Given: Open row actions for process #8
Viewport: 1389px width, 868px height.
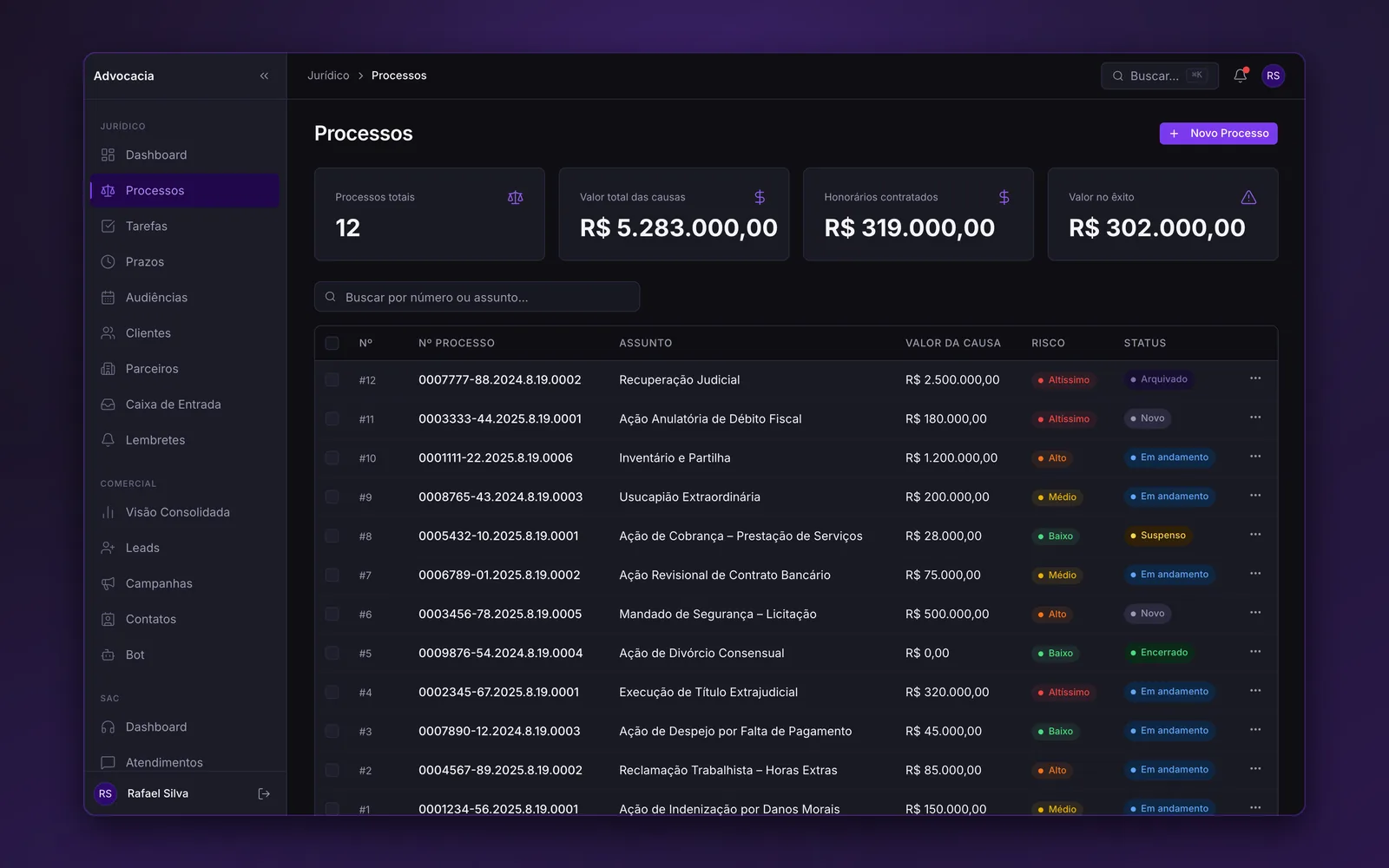Looking at the screenshot, I should 1255,535.
